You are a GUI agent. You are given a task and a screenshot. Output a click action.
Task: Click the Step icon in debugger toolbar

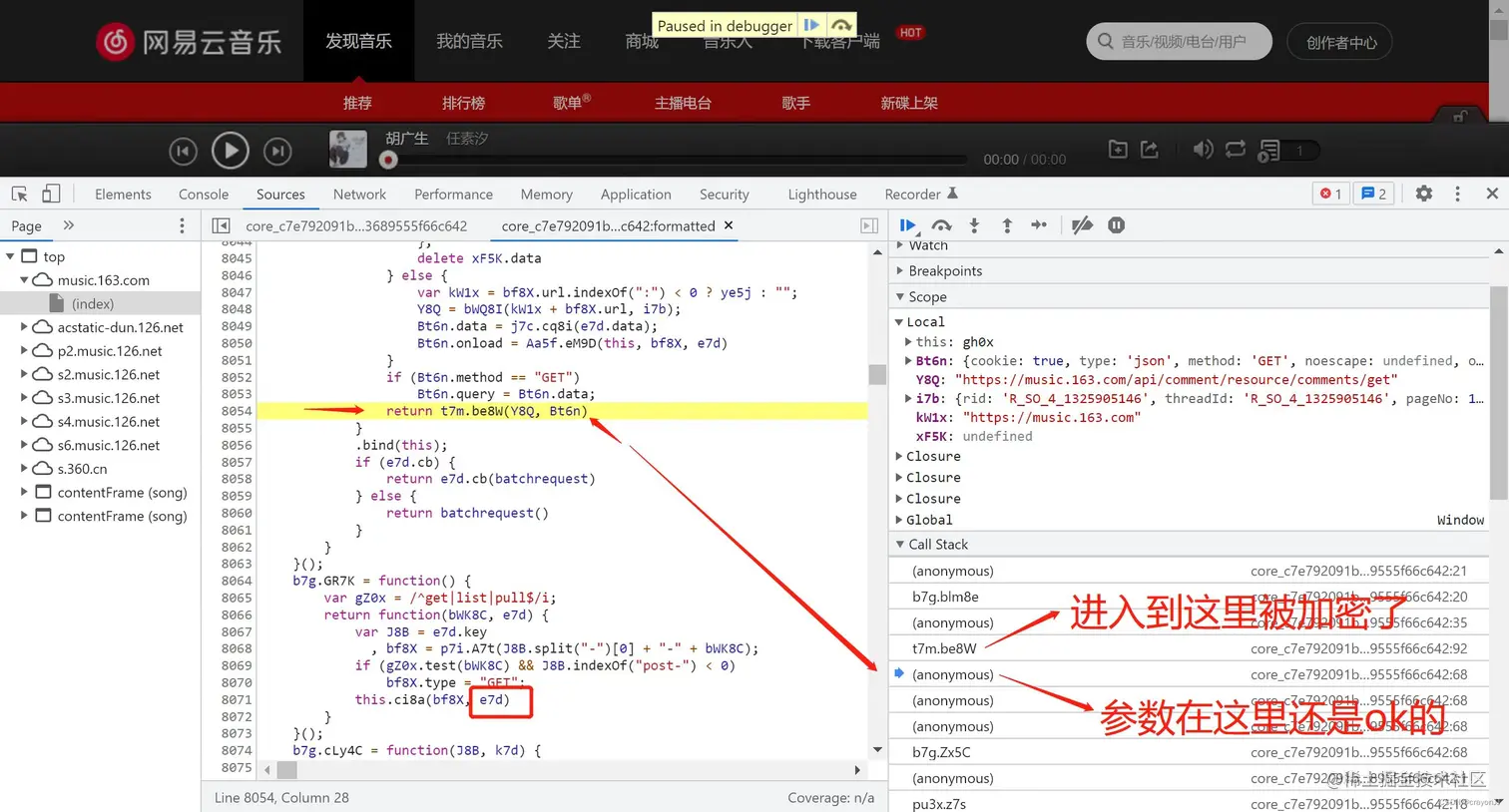tap(1039, 225)
